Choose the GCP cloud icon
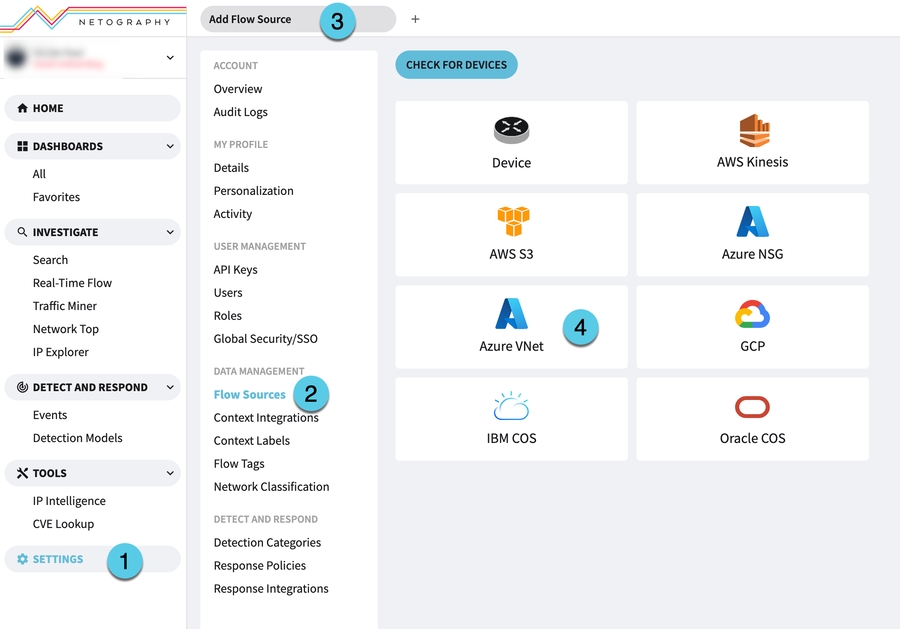900x629 pixels. point(752,314)
